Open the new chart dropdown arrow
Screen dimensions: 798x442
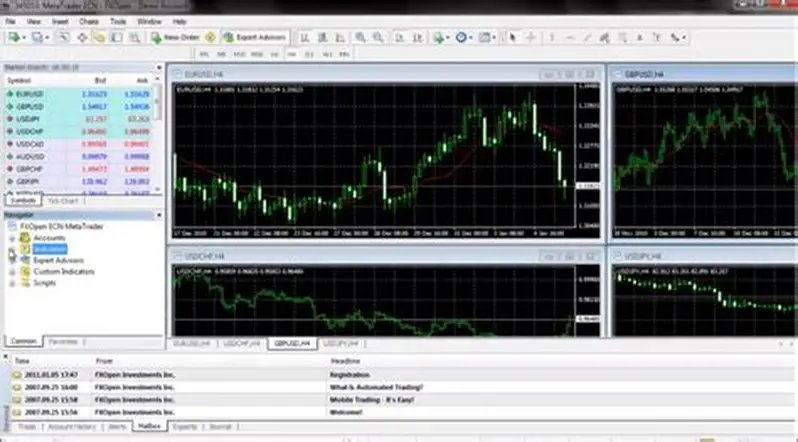(x=23, y=38)
